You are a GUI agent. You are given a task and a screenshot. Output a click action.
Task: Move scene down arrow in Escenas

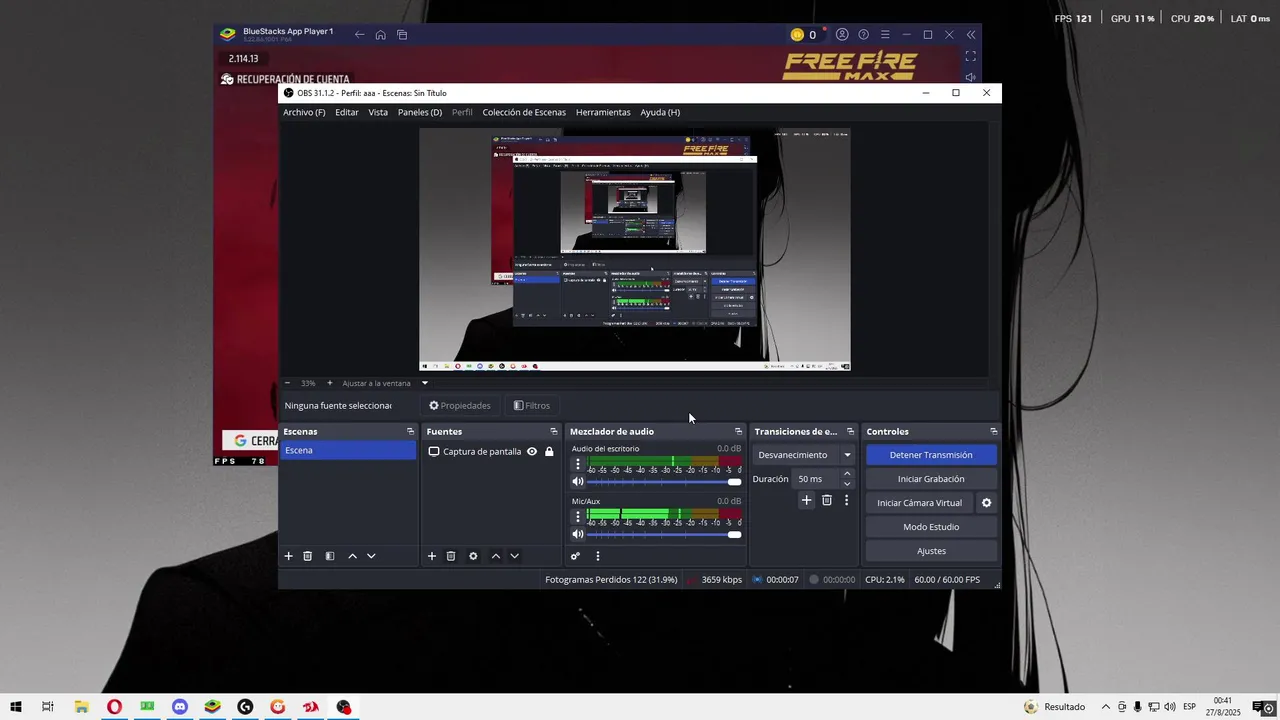coord(371,556)
